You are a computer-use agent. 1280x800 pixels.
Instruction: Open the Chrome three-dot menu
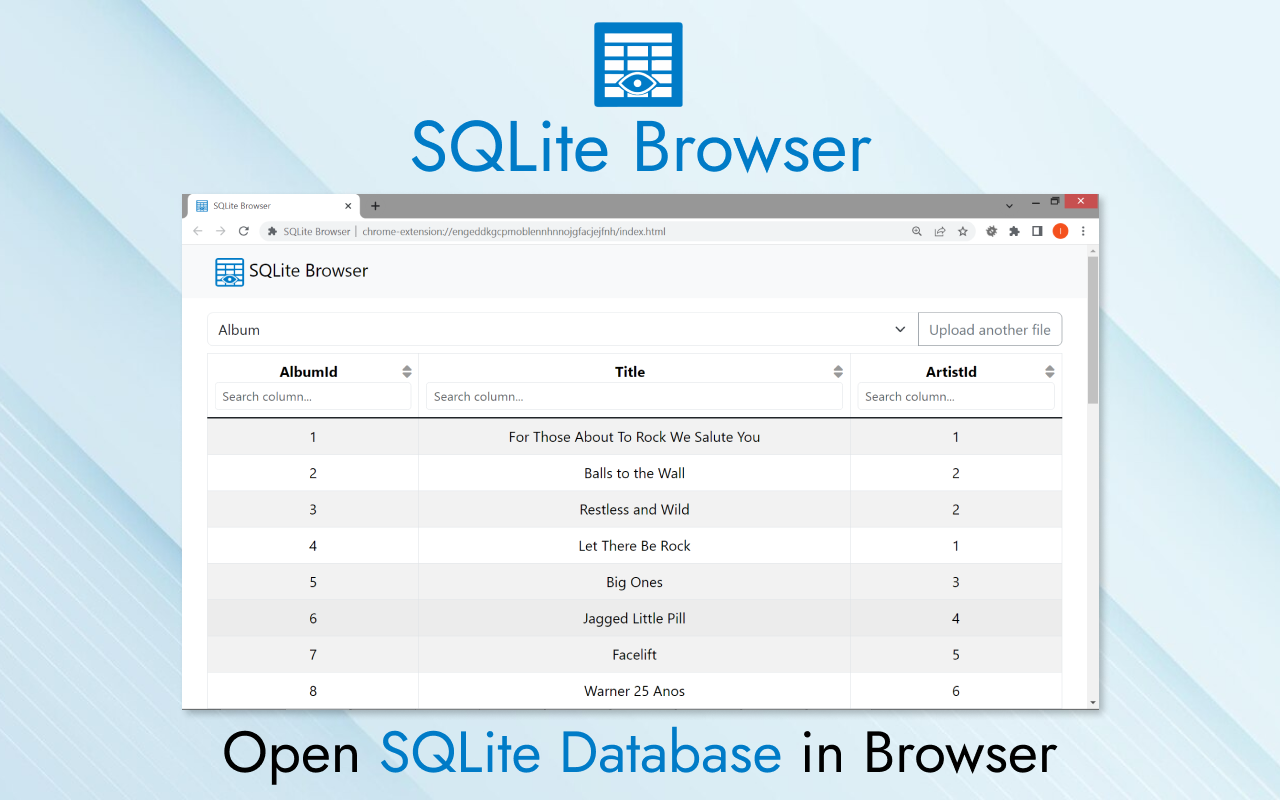point(1083,231)
